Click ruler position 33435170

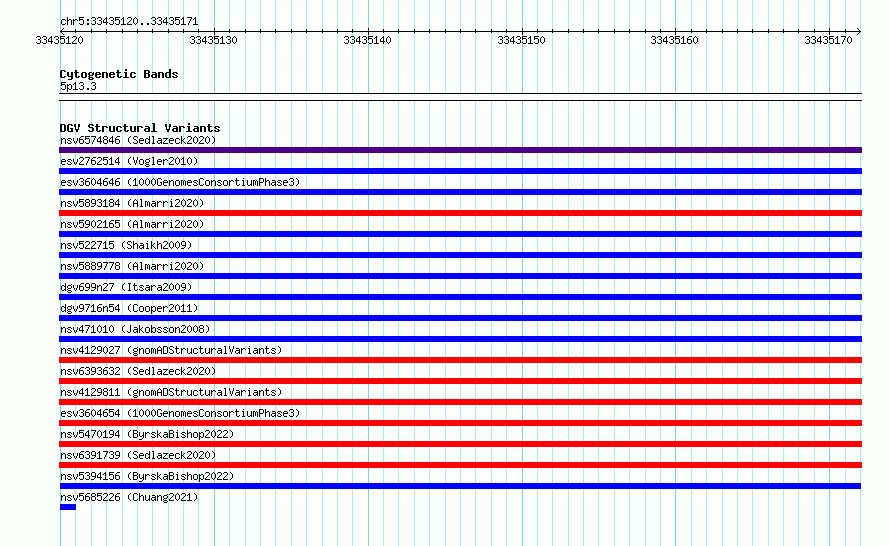(828, 40)
